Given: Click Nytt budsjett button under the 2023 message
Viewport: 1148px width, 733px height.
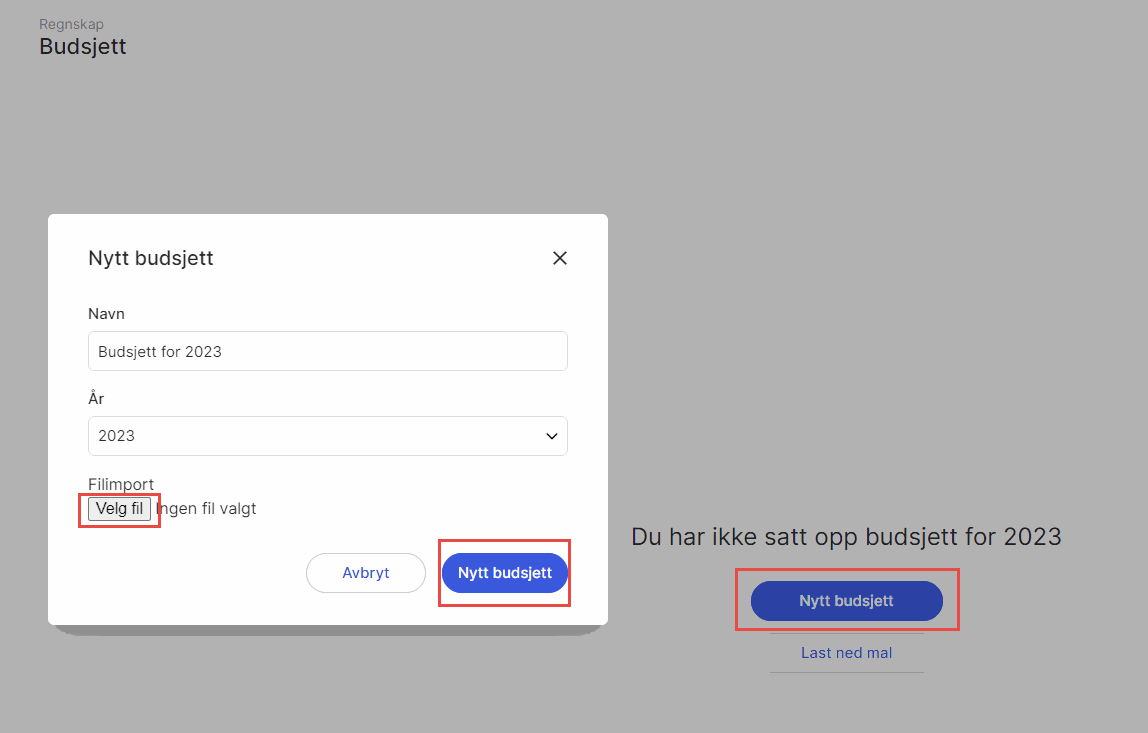Looking at the screenshot, I should pyautogui.click(x=846, y=600).
